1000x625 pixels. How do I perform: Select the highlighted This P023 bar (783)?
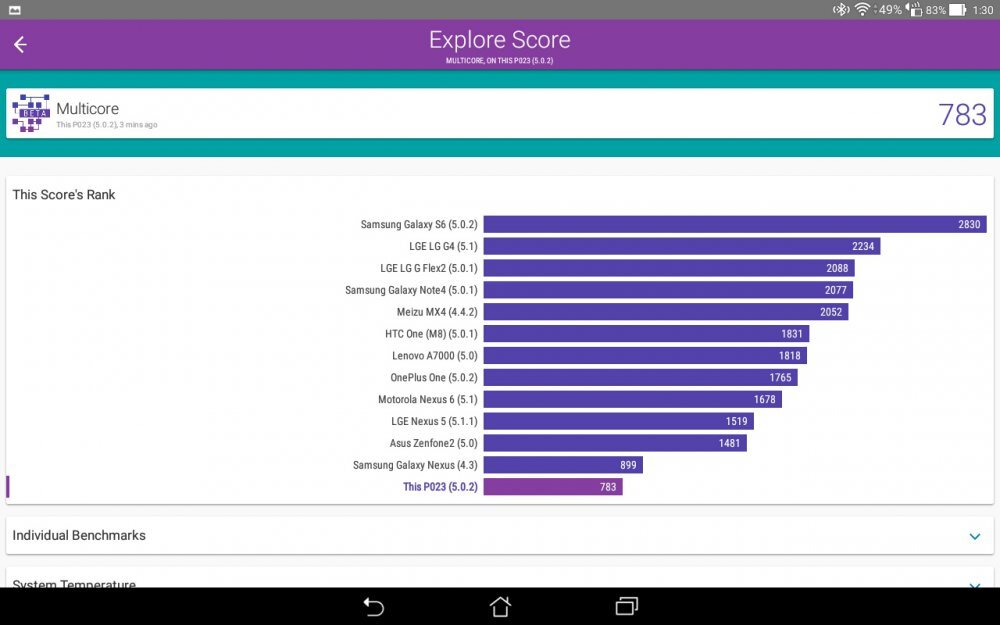[x=552, y=487]
